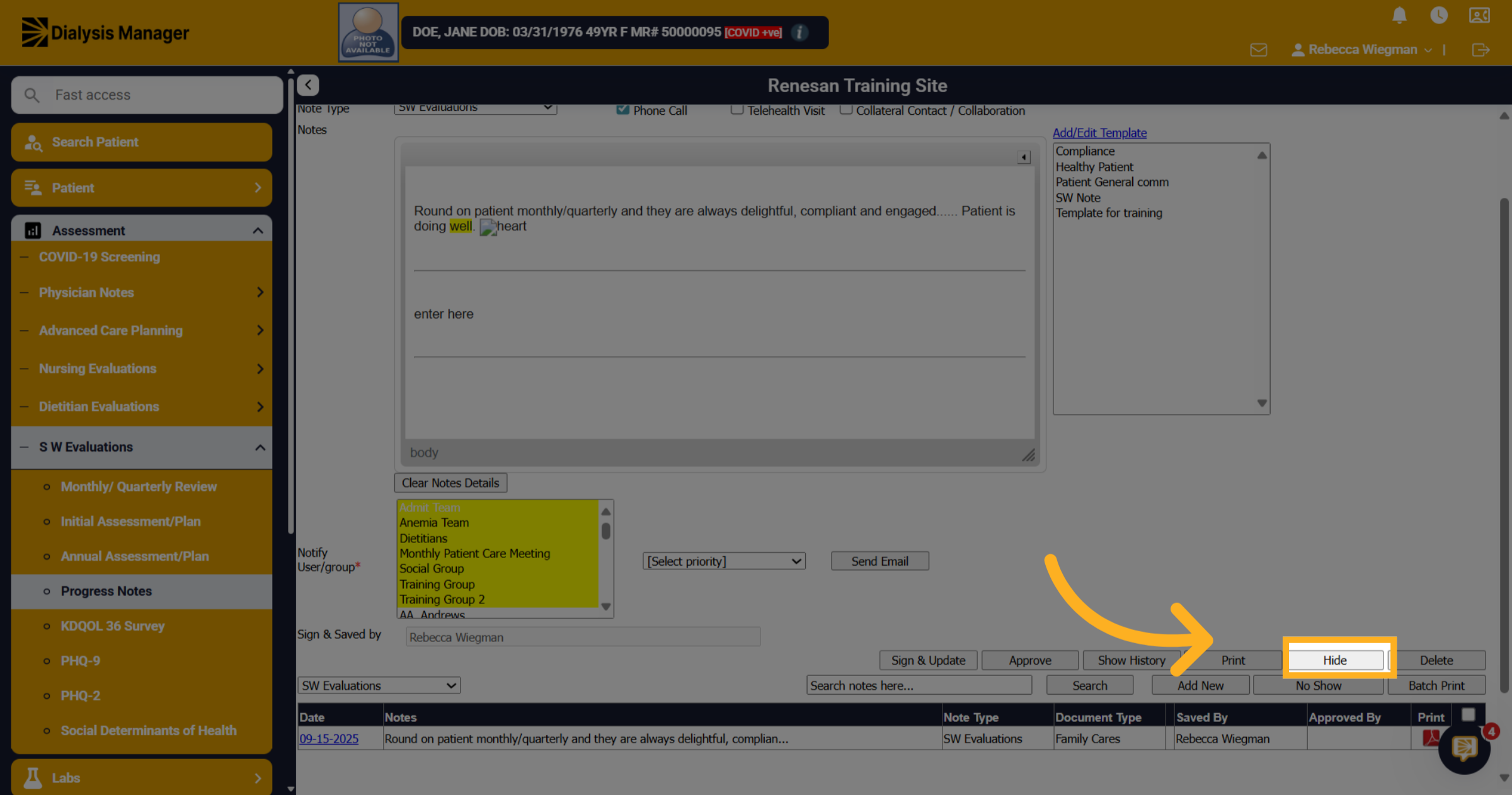This screenshot has height=795, width=1512.
Task: Click the patient info icon
Action: tap(799, 32)
